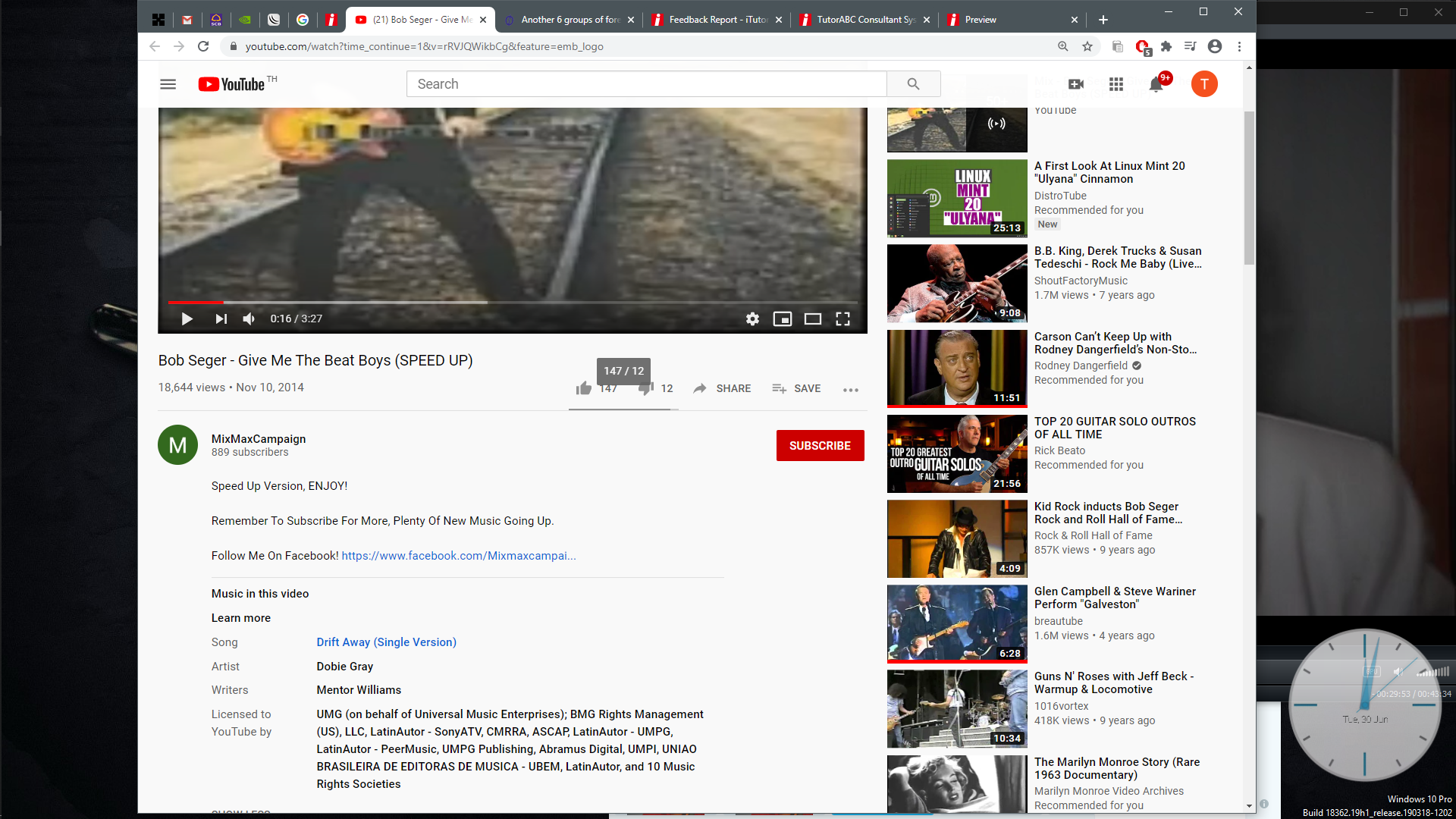
Task: Open YouTube hamburger guide menu
Action: [x=168, y=84]
